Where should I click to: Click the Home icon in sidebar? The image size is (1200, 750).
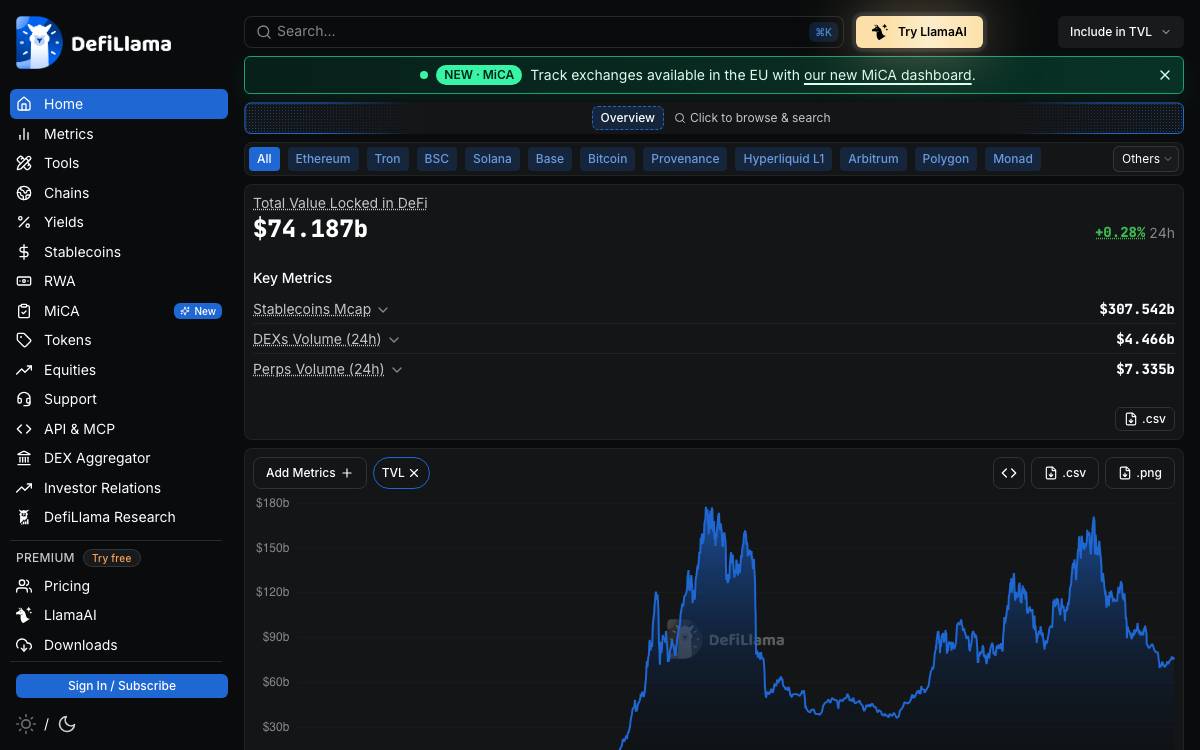(x=24, y=104)
